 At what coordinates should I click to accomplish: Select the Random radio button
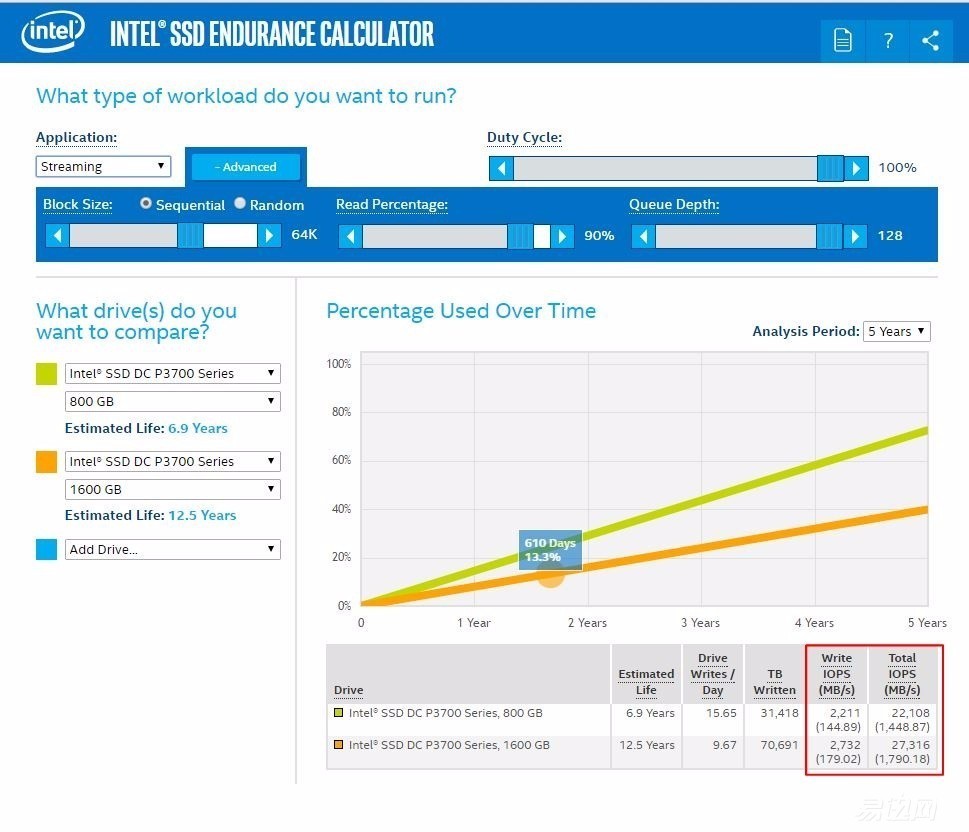click(x=240, y=203)
